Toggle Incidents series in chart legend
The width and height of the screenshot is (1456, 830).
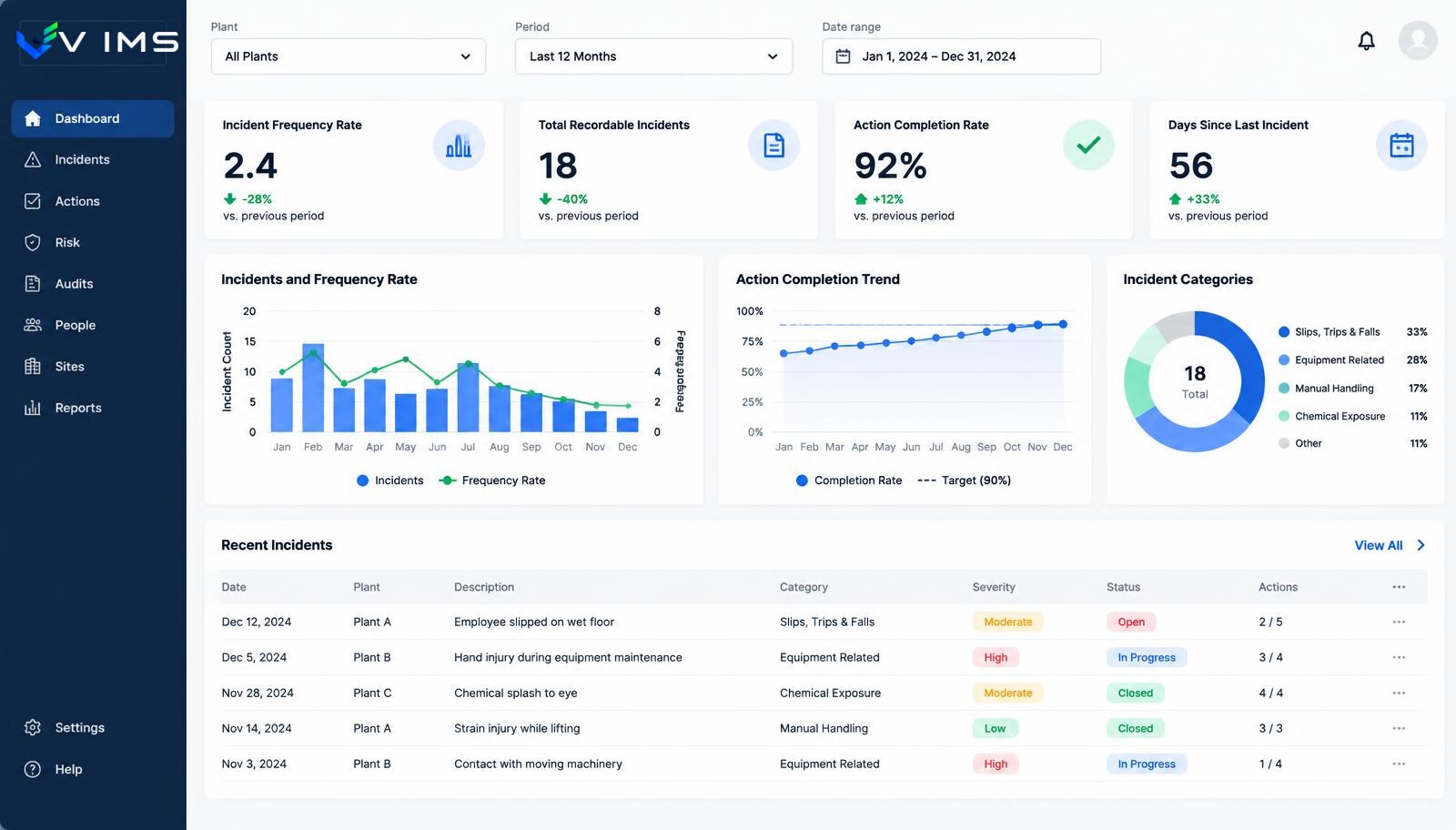pyautogui.click(x=390, y=481)
